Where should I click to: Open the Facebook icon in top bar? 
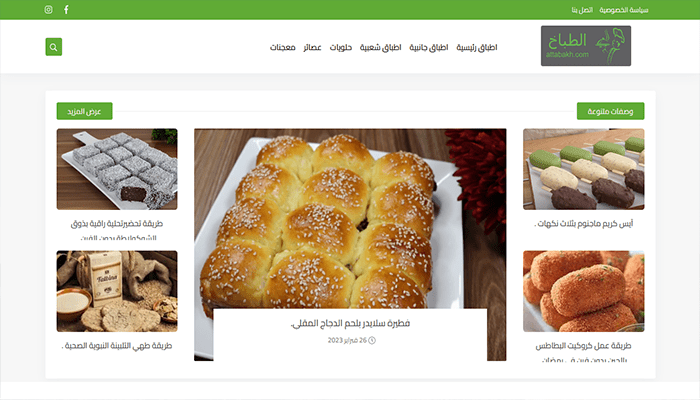click(x=66, y=9)
